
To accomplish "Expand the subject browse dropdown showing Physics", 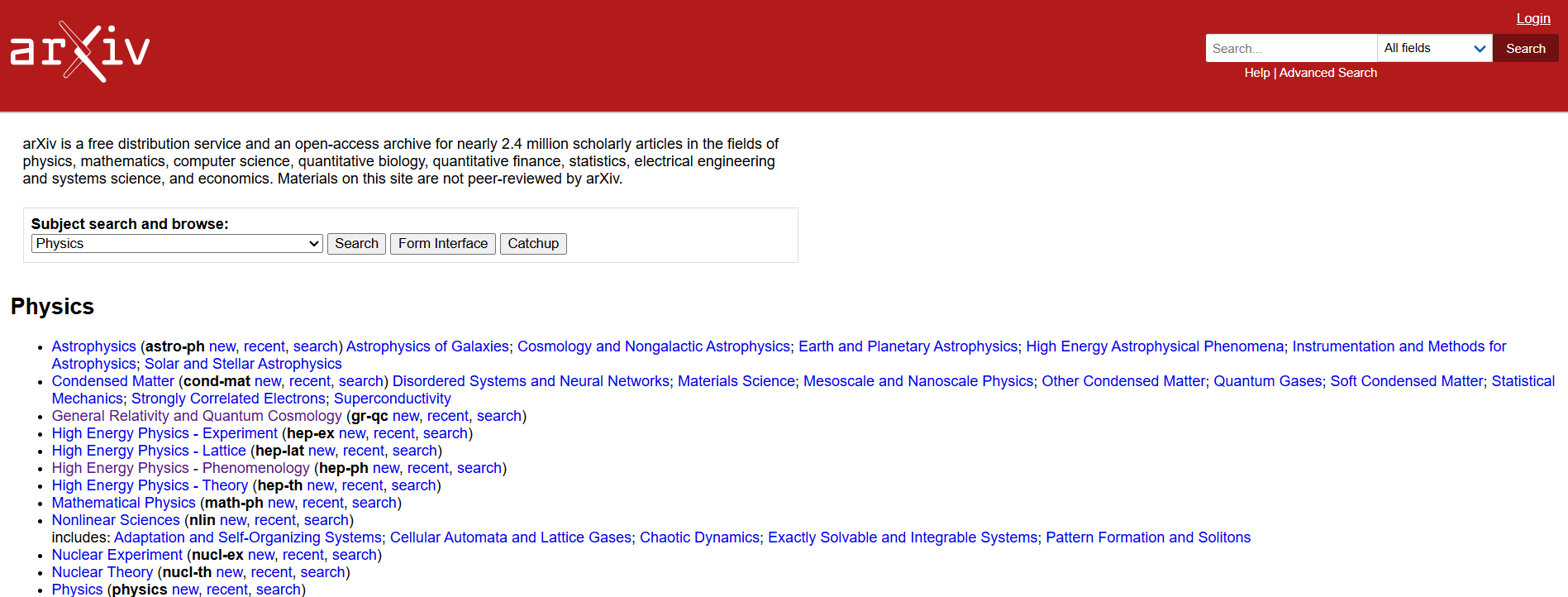I will pyautogui.click(x=176, y=243).
